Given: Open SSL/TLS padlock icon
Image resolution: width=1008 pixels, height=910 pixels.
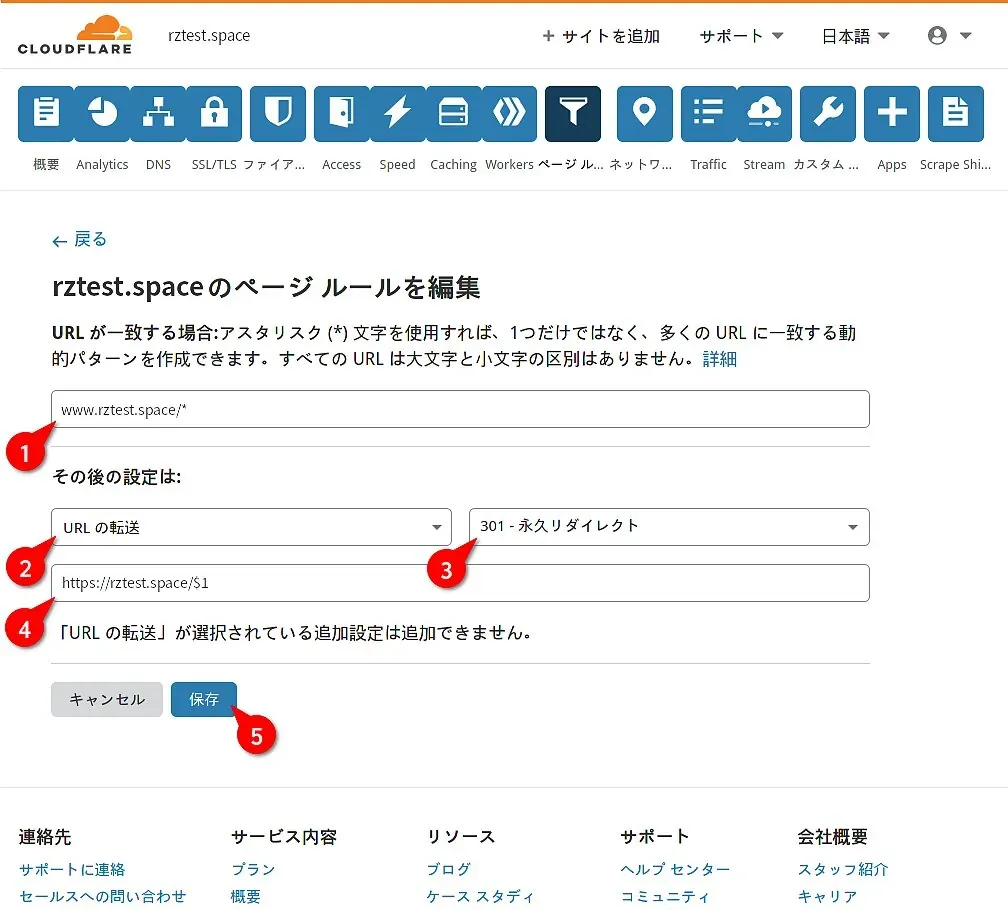Looking at the screenshot, I should pos(214,114).
